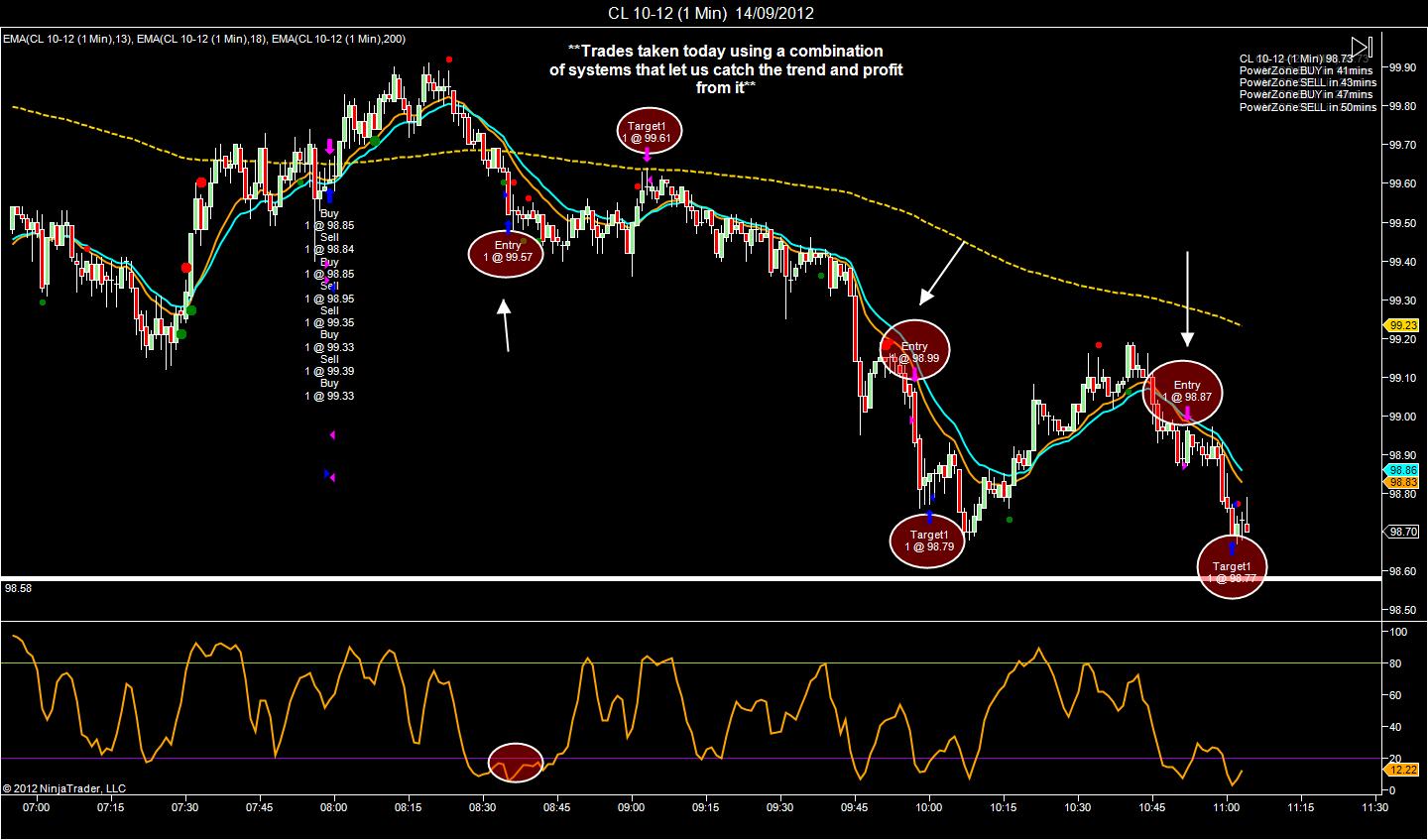
Task: Click the orange 98.83 EMA price marker
Action: pyautogui.click(x=1402, y=482)
